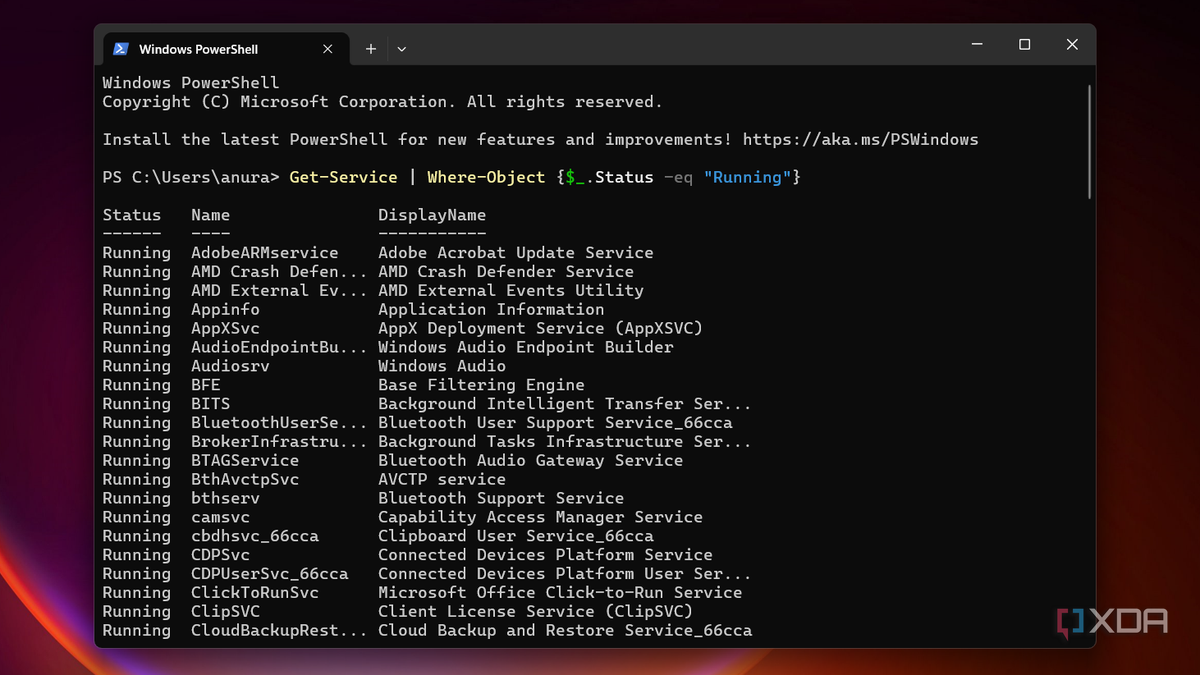This screenshot has height=675, width=1200.
Task: Click Cloud Backup and Restore Service_66cca text
Action: pyautogui.click(x=564, y=630)
